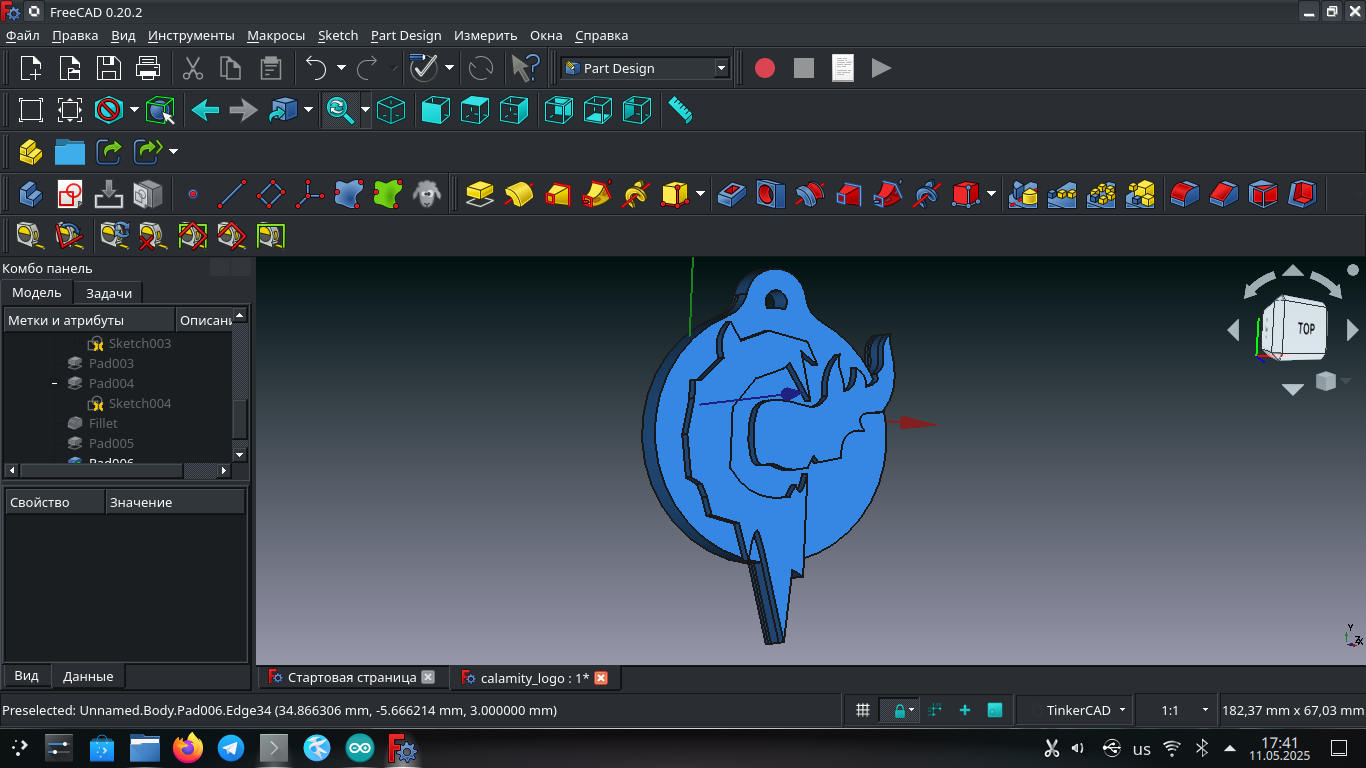
Task: Close the calamity_logo document tab
Action: pos(601,678)
